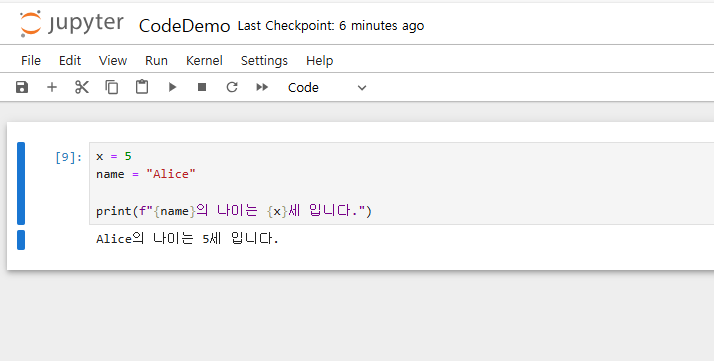Click the print f-string code line
Image resolution: width=714 pixels, height=361 pixels.
pos(234,211)
